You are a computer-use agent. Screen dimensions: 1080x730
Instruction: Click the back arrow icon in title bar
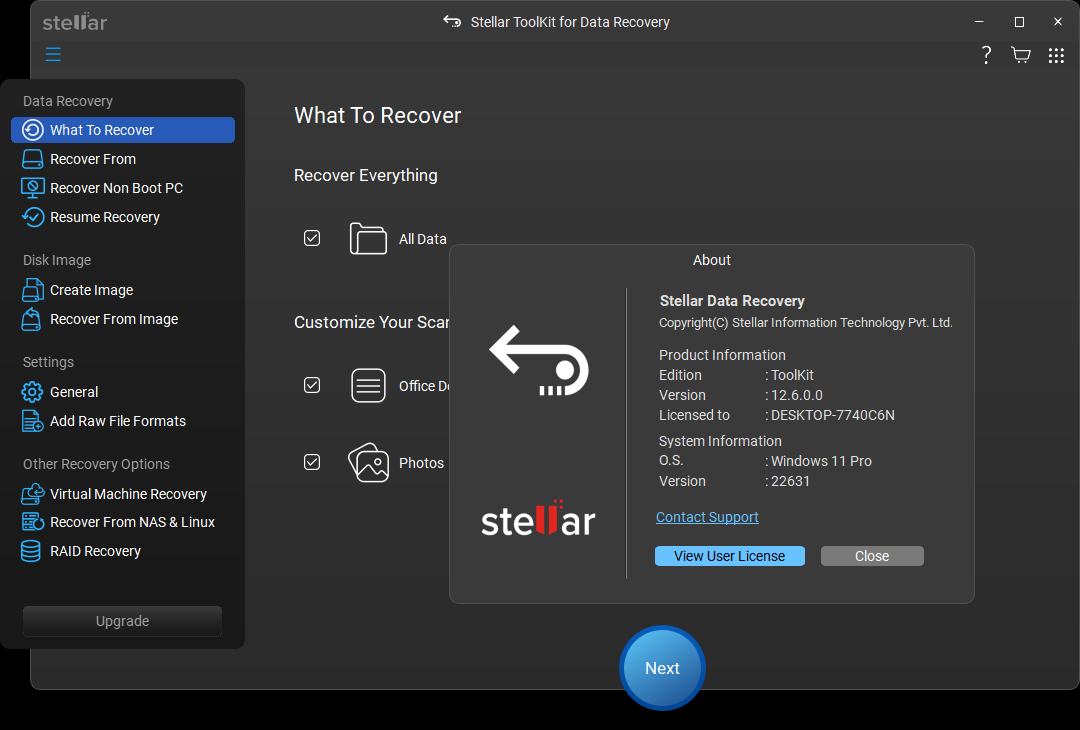point(452,21)
